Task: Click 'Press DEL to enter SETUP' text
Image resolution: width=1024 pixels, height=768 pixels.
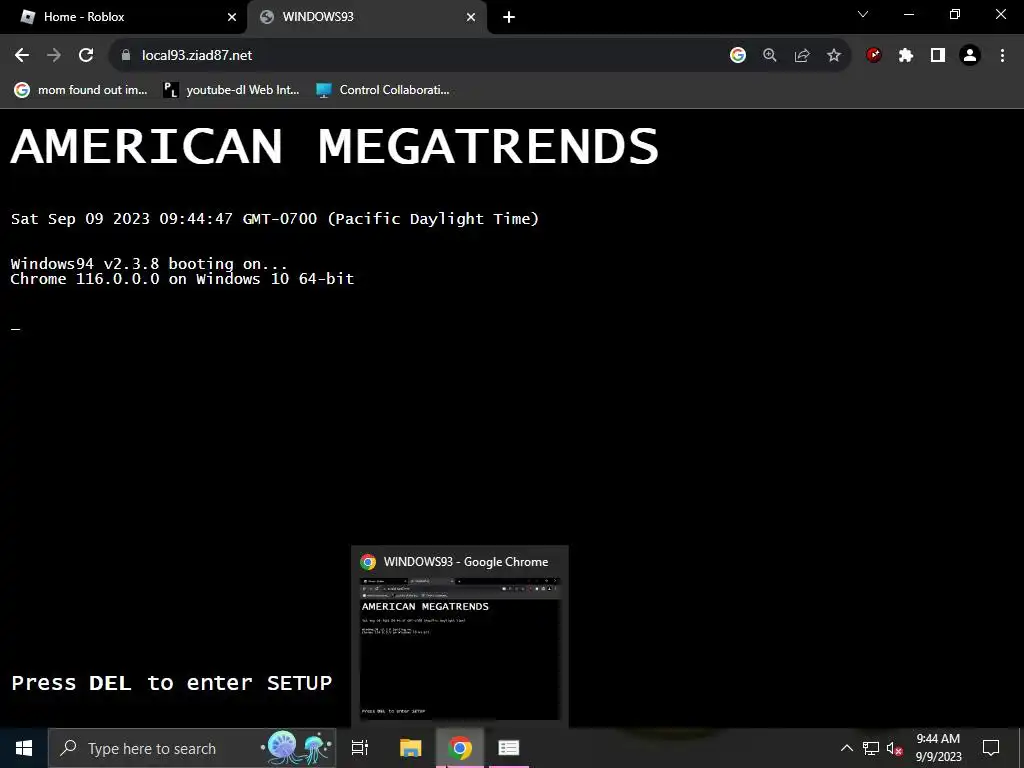Action: [172, 683]
